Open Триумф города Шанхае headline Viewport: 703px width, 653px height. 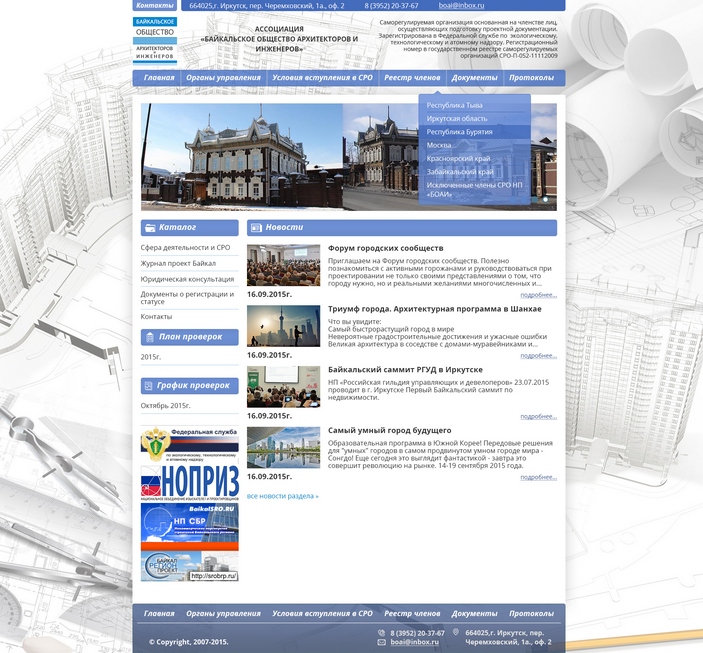tap(434, 309)
